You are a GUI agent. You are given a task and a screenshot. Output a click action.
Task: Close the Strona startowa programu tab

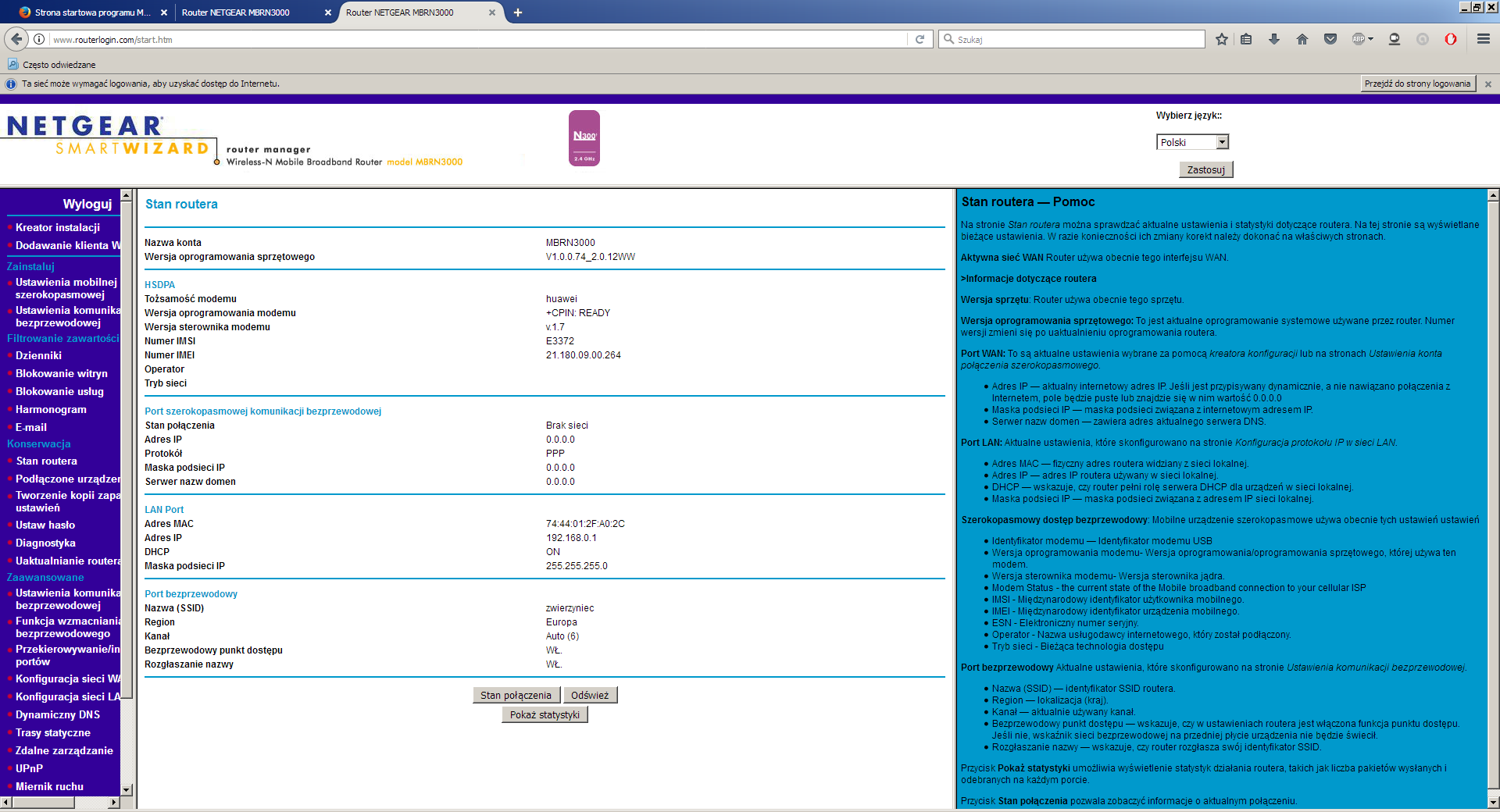click(x=164, y=12)
